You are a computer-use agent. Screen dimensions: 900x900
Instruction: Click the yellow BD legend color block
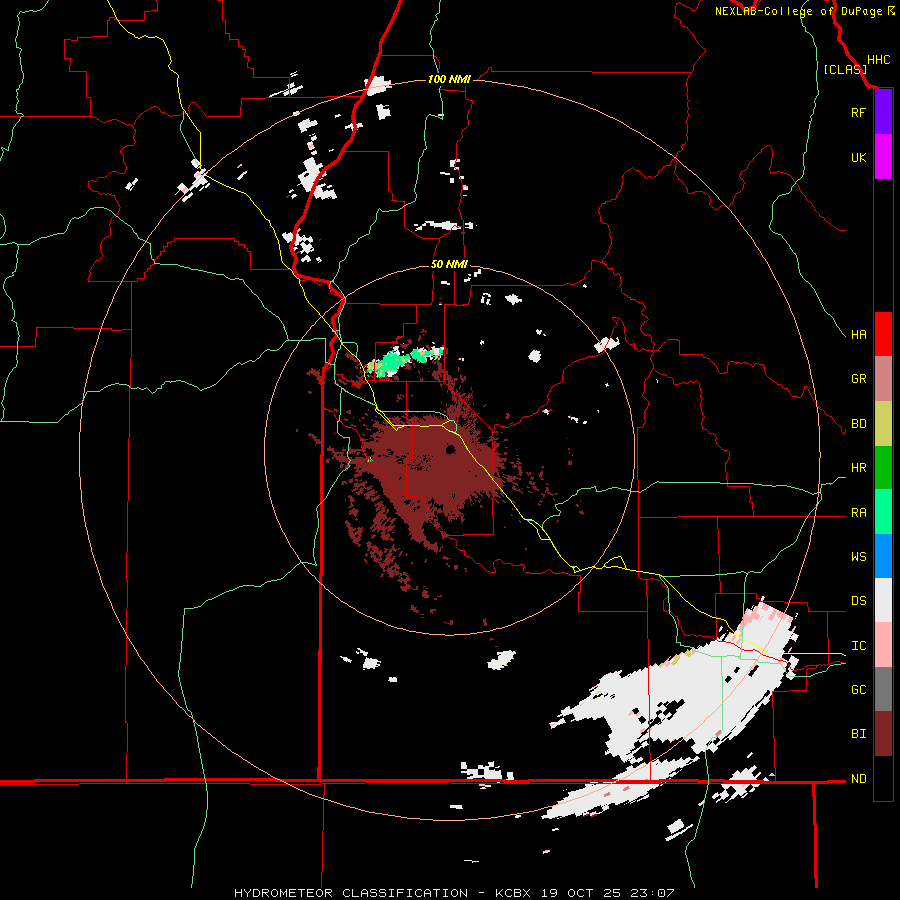click(x=883, y=424)
